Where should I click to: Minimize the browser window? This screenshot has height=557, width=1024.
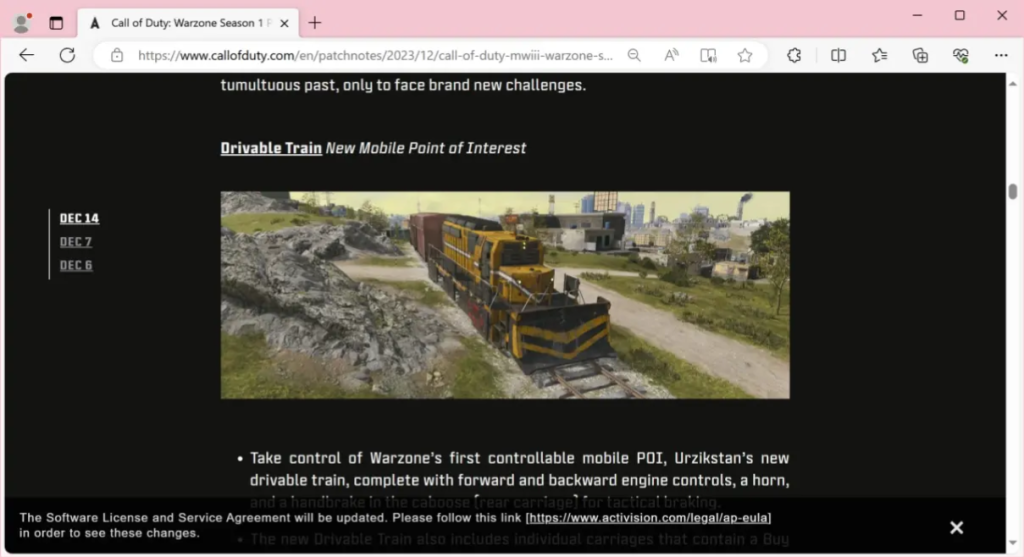click(x=918, y=15)
